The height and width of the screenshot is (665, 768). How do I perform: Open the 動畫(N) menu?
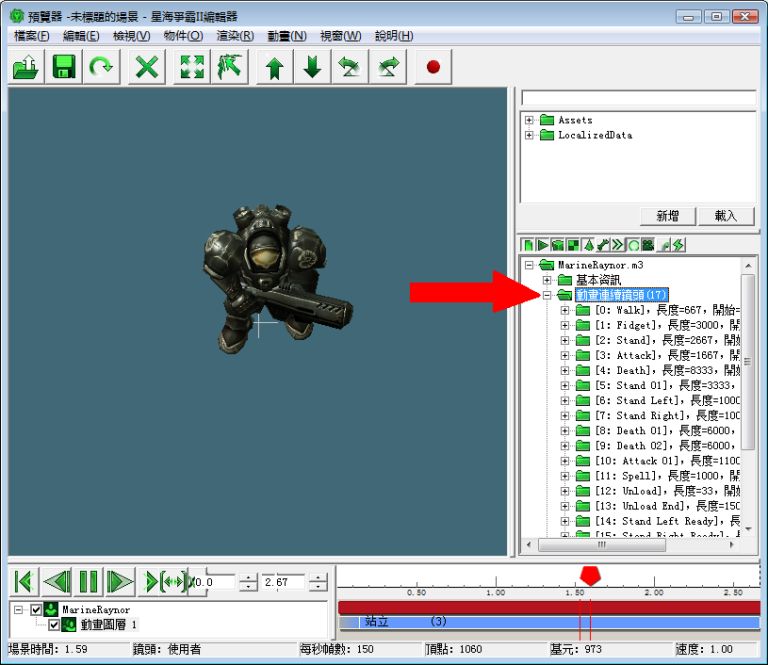click(x=287, y=36)
